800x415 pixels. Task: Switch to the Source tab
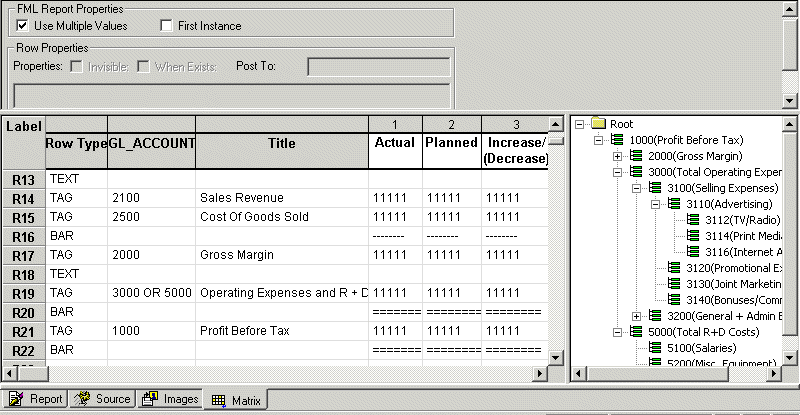click(103, 399)
